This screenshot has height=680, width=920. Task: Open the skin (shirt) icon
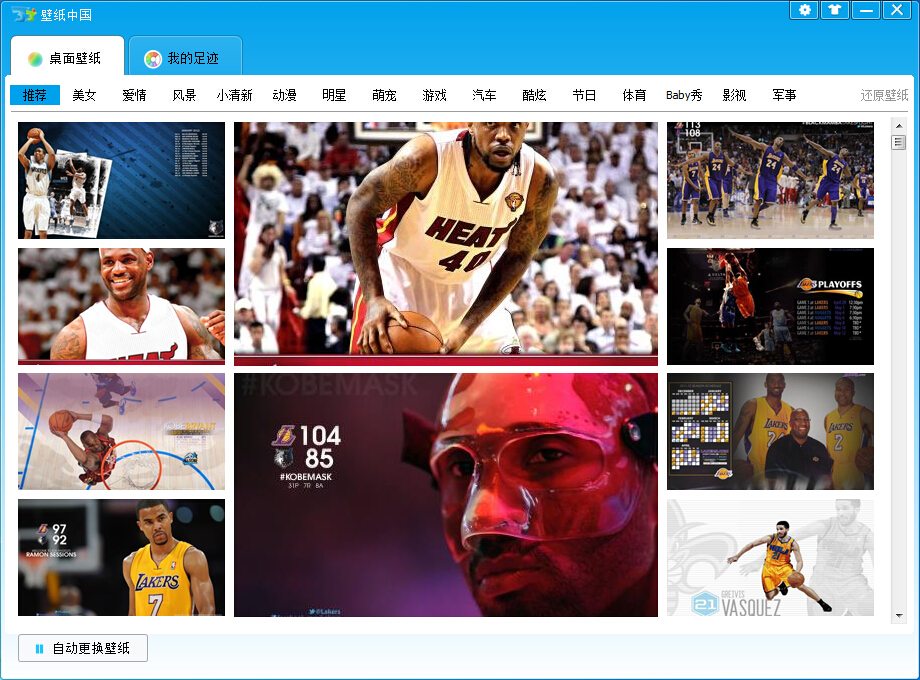(x=835, y=10)
